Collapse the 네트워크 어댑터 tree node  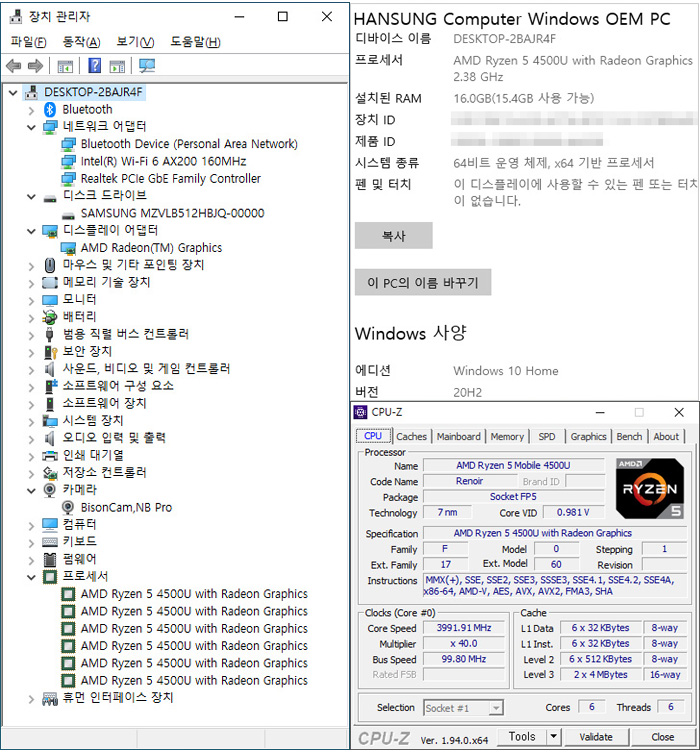[31, 127]
